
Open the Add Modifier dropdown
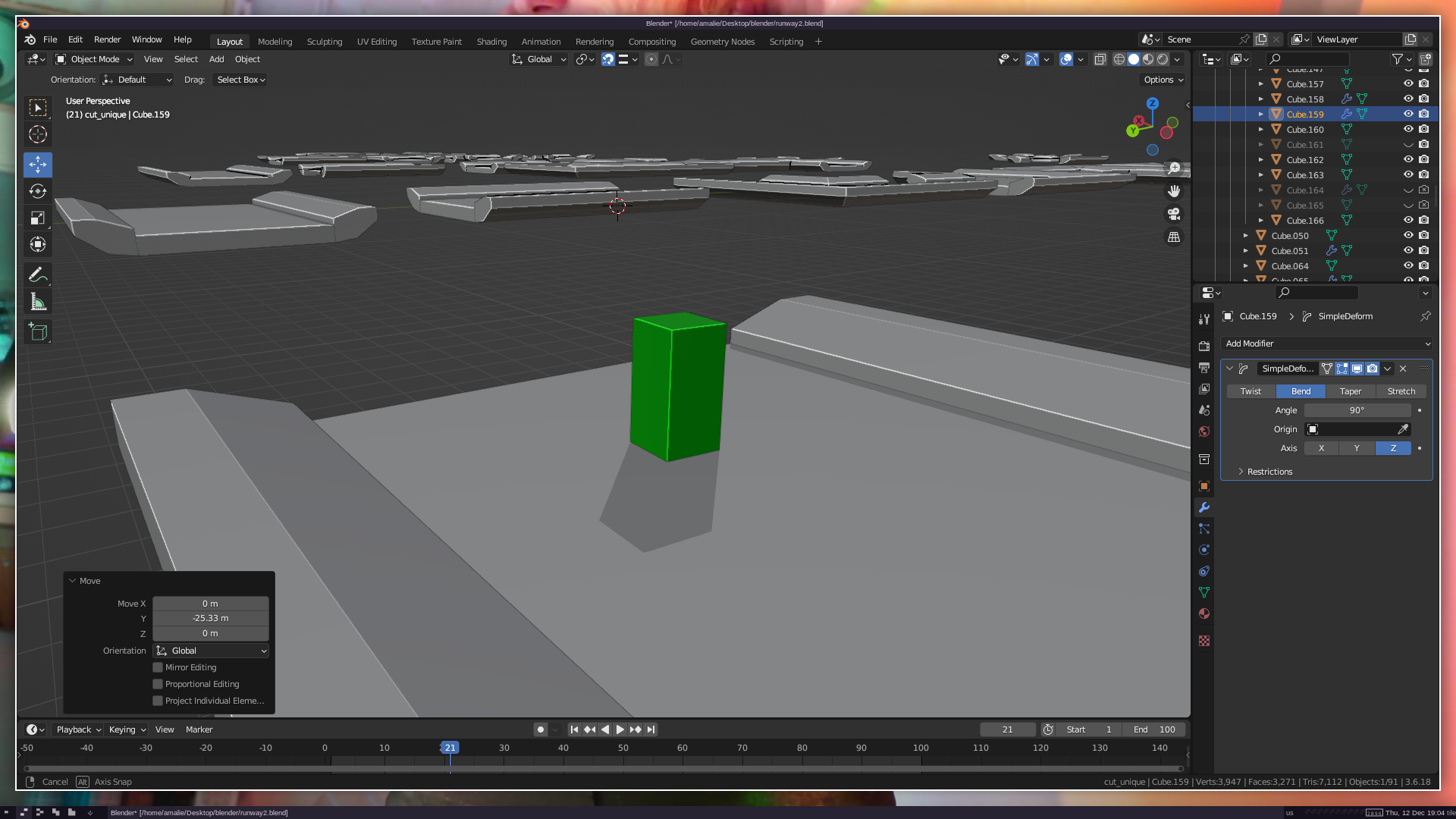[1327, 344]
